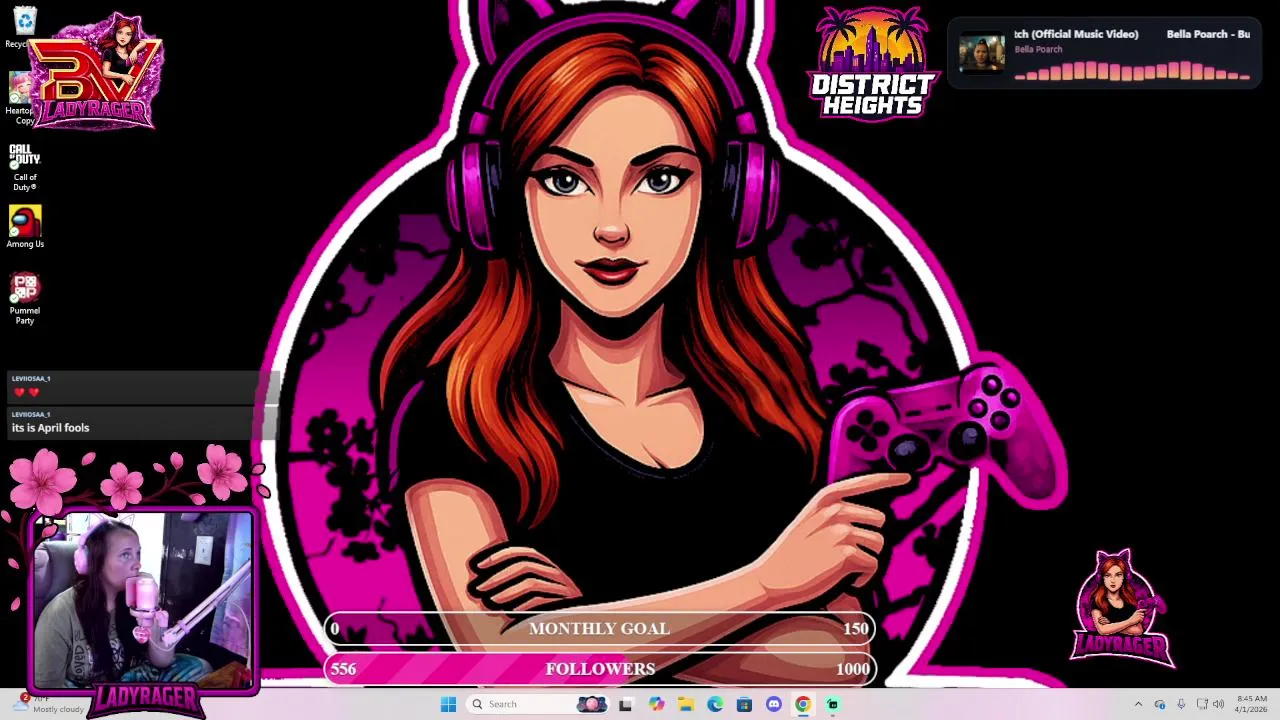Open the clock showing 8:45 AM
The height and width of the screenshot is (720, 1280).
coord(1251,704)
